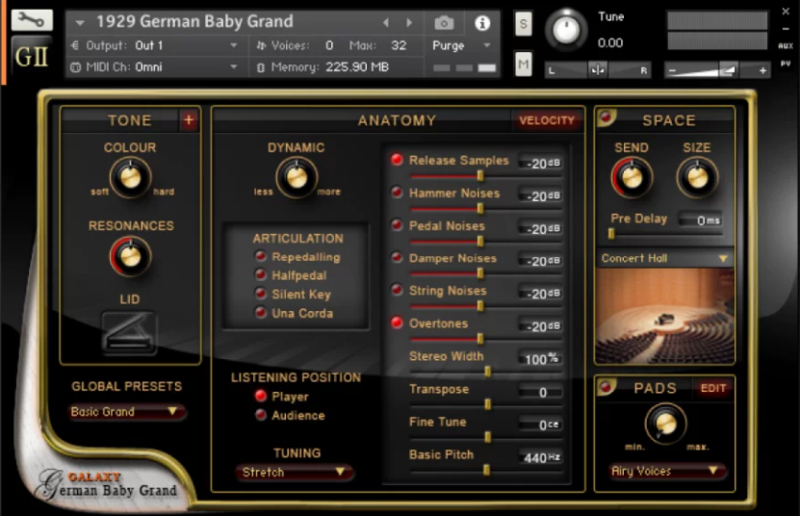Click the volume plus icon
The width and height of the screenshot is (800, 516).
pyautogui.click(x=762, y=70)
